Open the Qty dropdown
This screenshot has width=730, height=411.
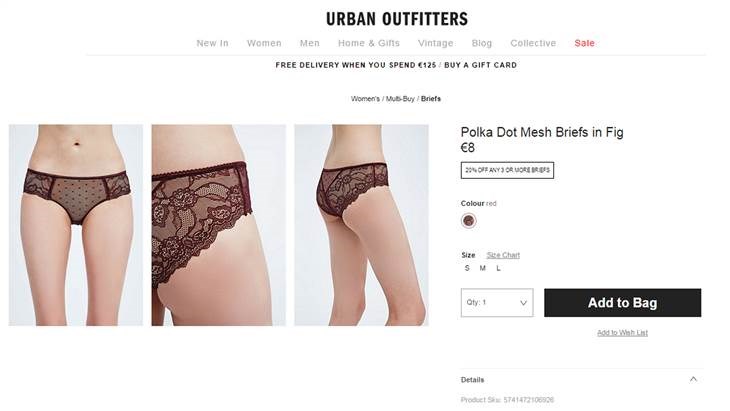coord(497,303)
